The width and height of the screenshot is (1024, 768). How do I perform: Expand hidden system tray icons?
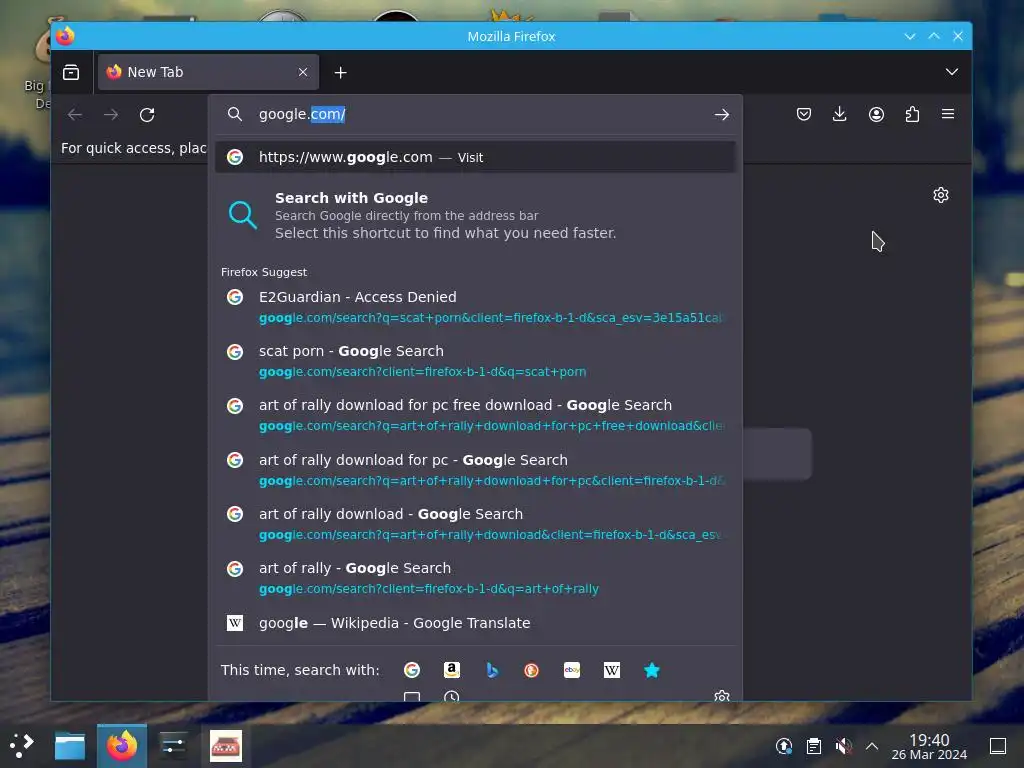coord(872,745)
